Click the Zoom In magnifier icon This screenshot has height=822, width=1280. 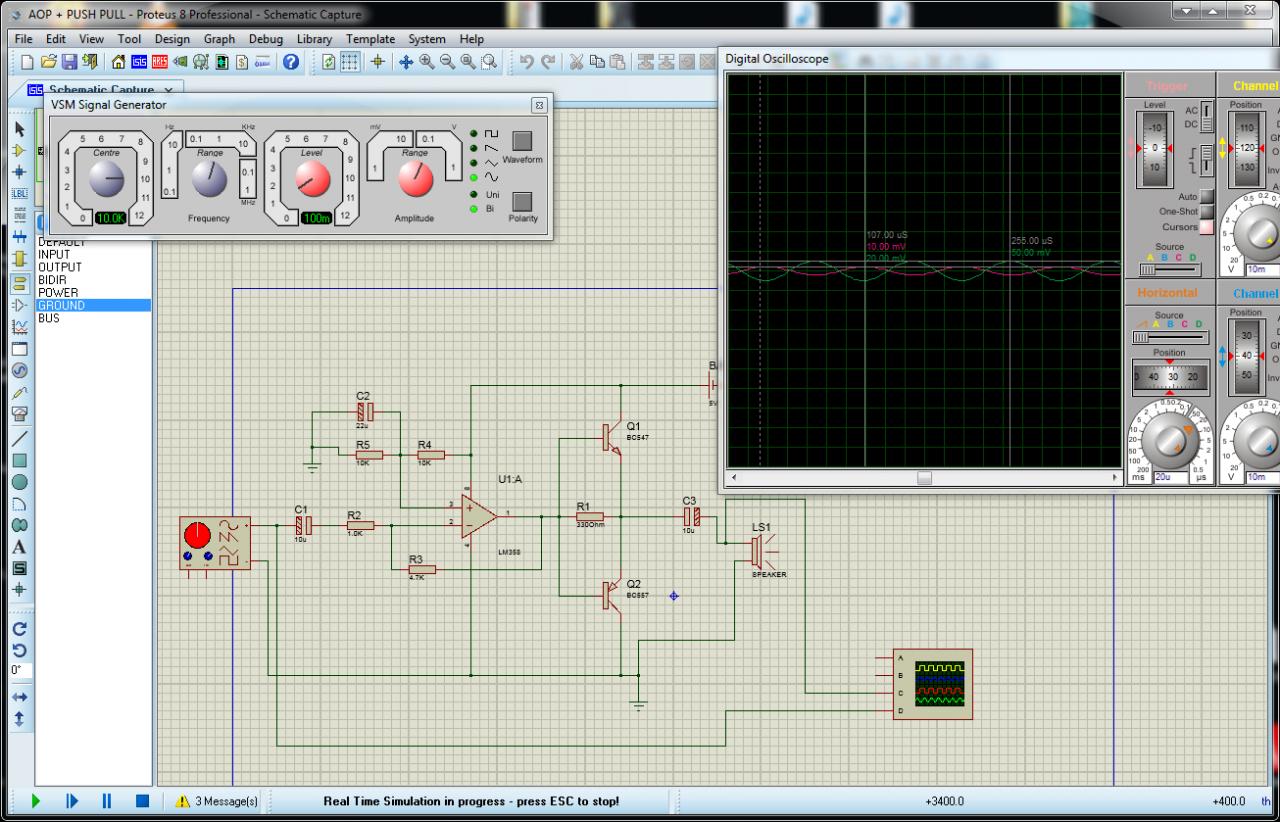427,62
